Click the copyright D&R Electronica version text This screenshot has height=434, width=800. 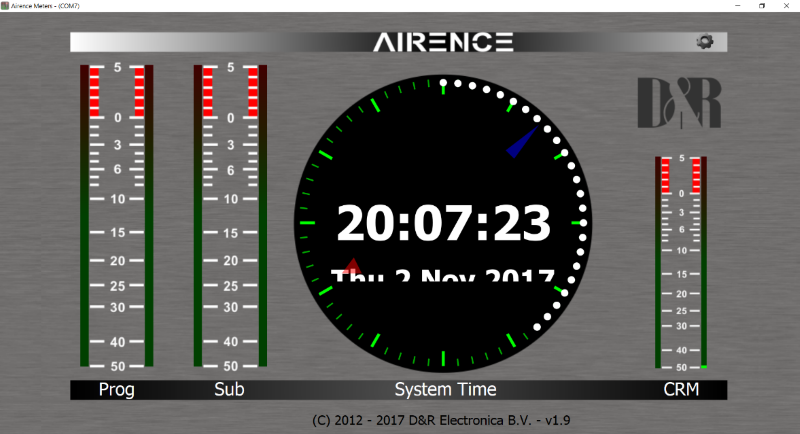coord(443,420)
